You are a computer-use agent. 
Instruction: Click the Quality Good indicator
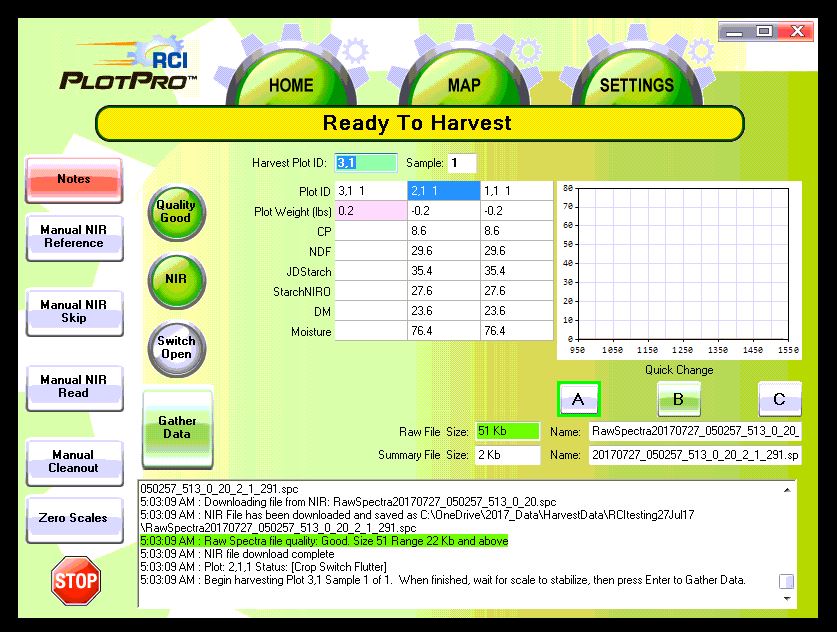pos(176,212)
